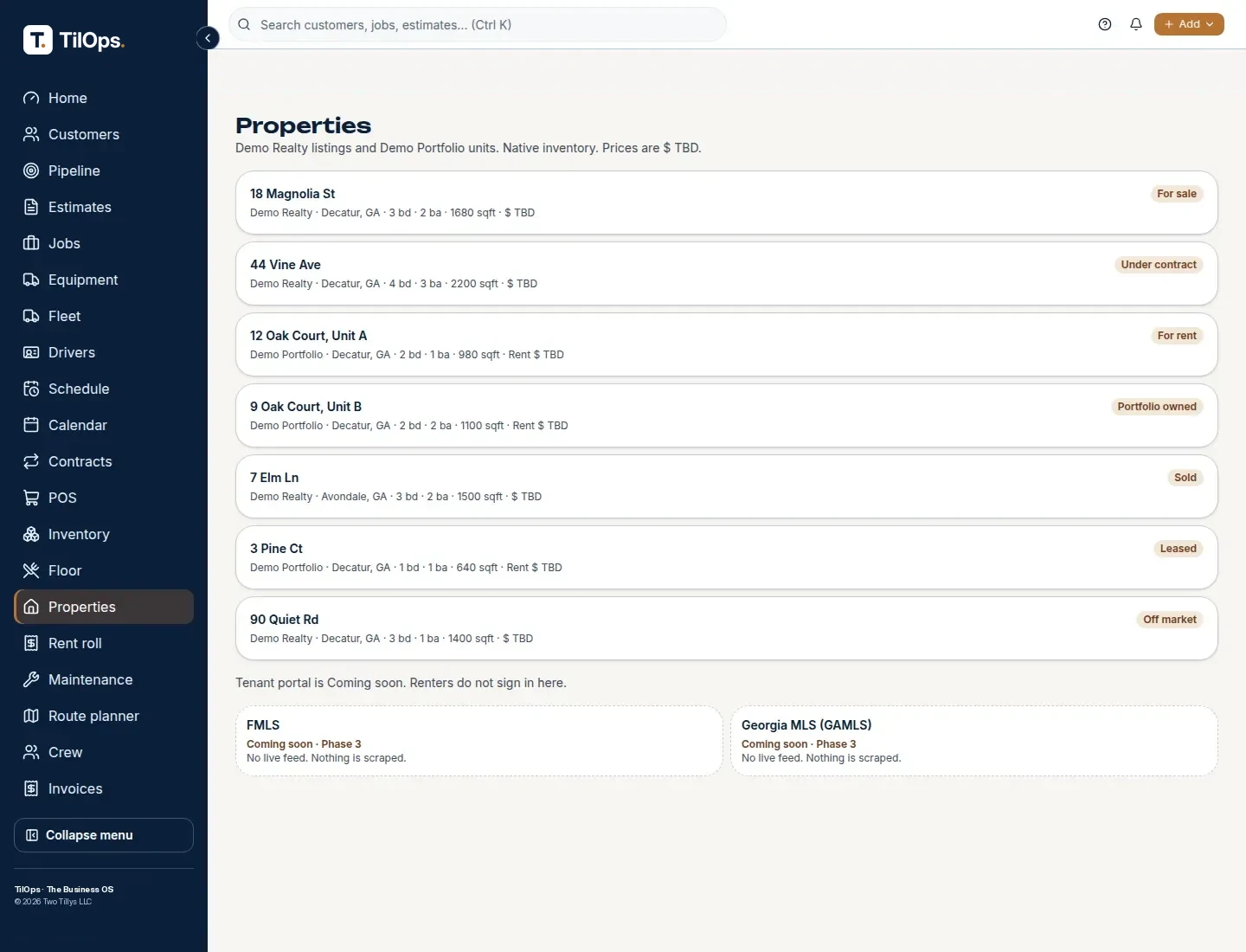The image size is (1246, 952).
Task: Click the Maintenance wrench icon
Action: [x=31, y=679]
